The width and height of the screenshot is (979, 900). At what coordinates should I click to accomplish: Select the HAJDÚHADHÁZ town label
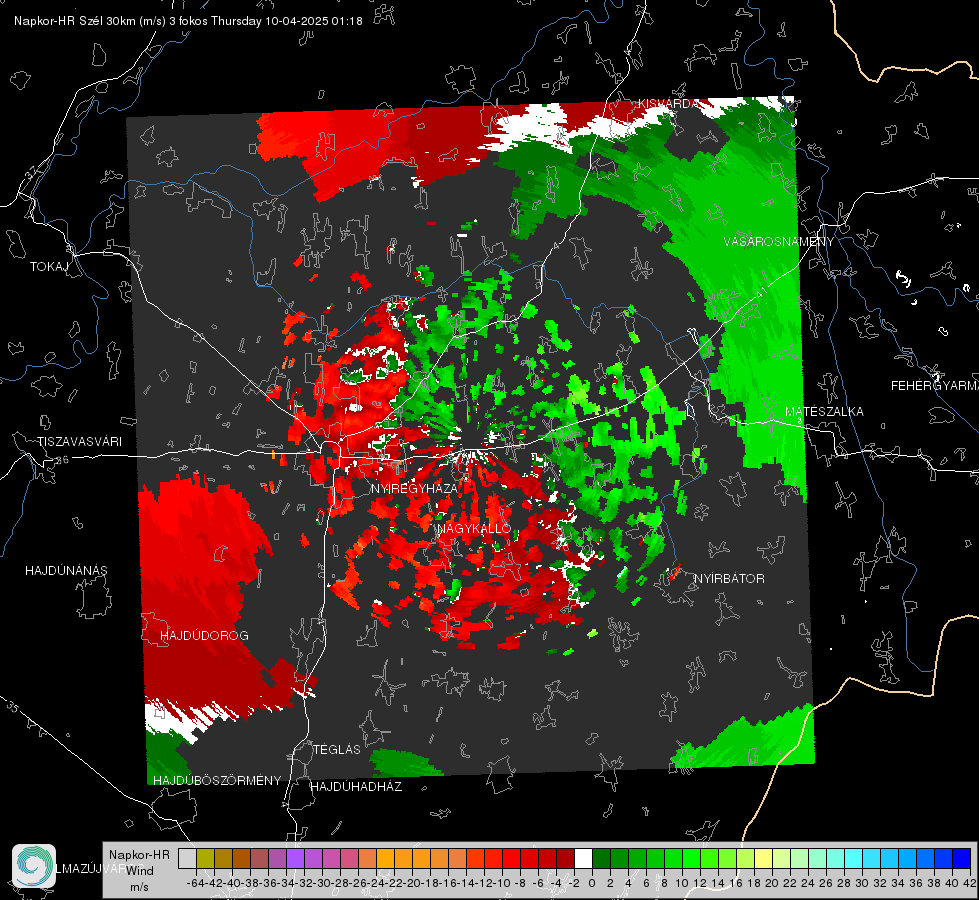356,786
